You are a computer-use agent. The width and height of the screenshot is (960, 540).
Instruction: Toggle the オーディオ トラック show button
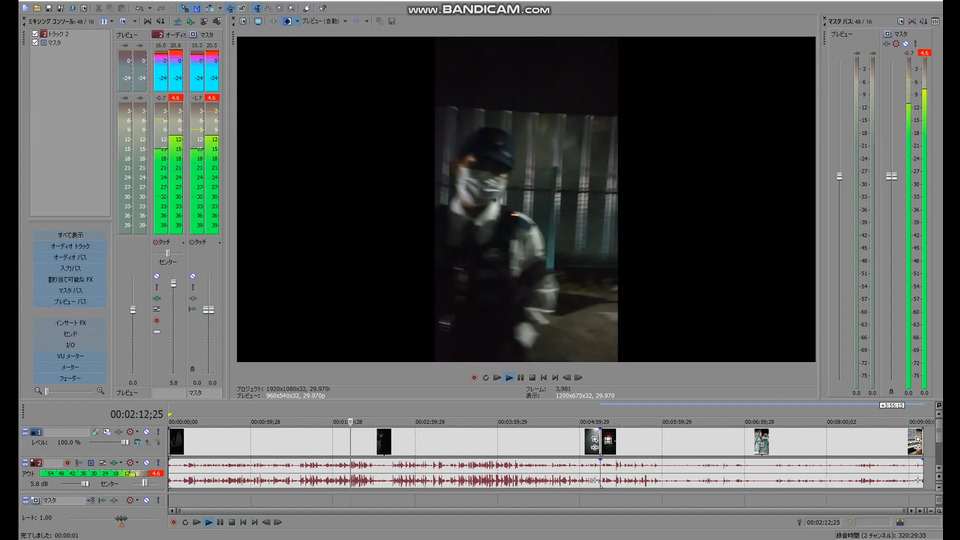tap(70, 246)
